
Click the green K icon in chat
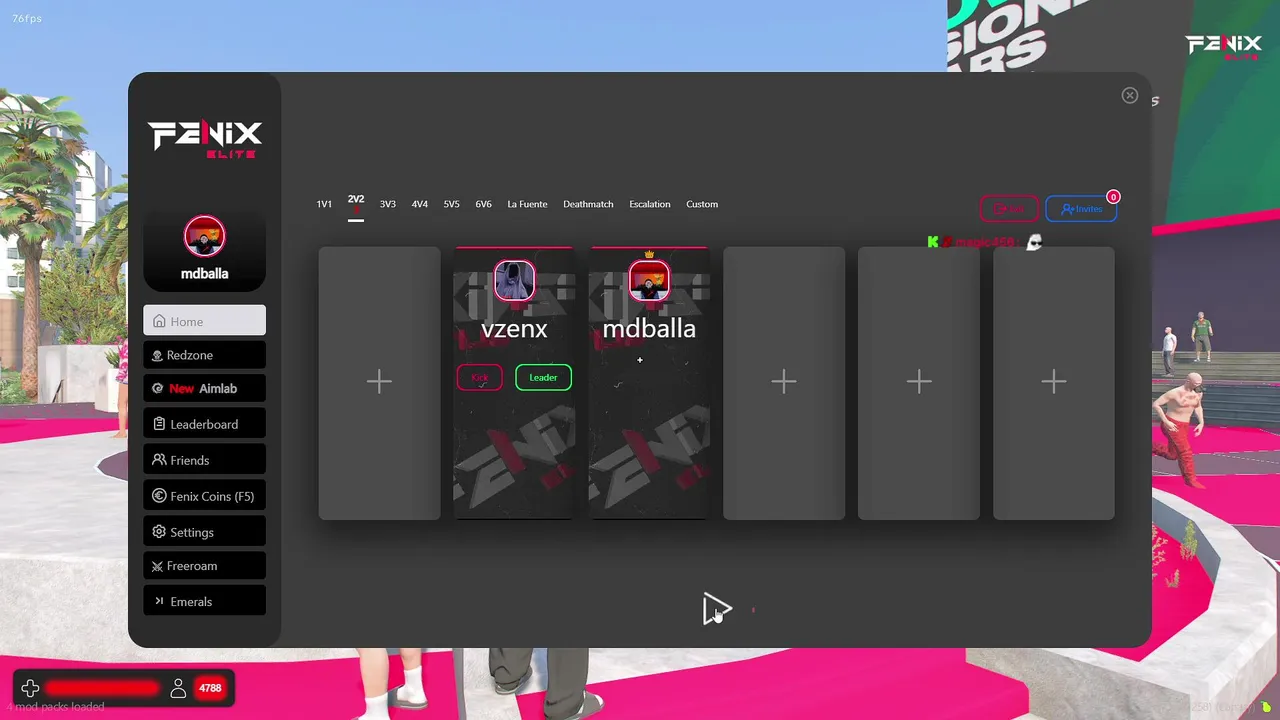pos(933,242)
